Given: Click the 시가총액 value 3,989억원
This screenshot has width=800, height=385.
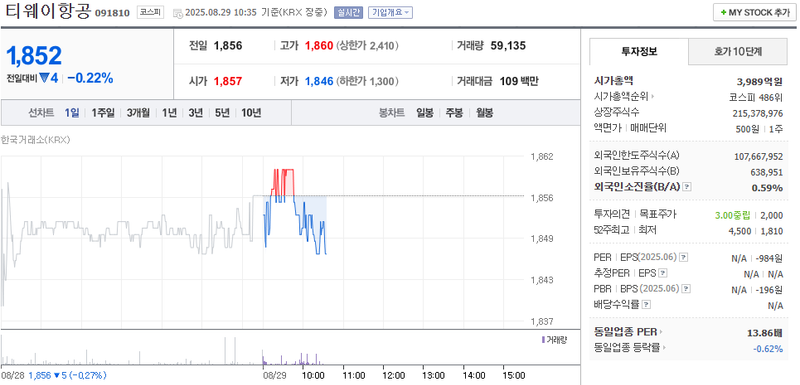Looking at the screenshot, I should [760, 82].
